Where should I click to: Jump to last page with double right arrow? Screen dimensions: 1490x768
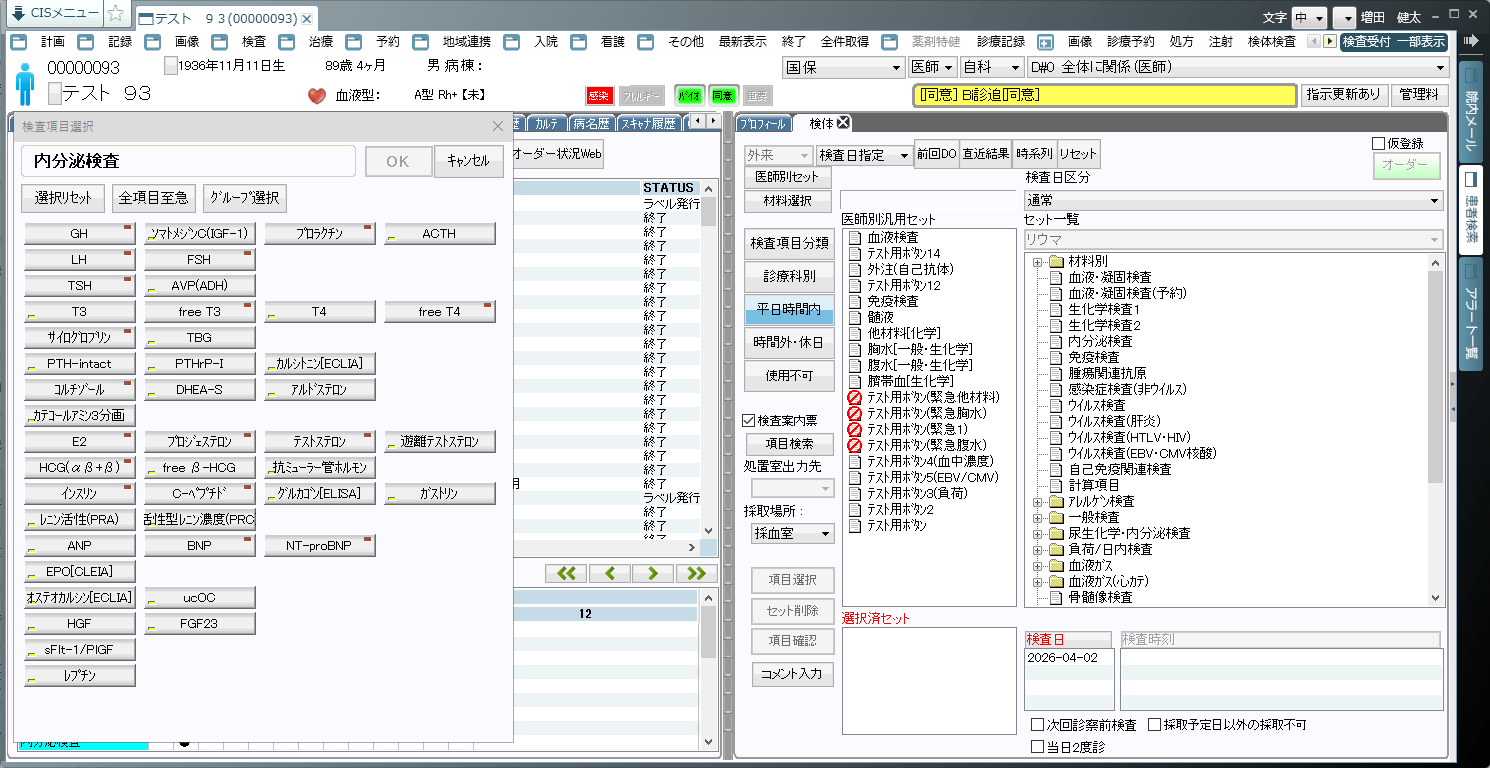point(697,573)
